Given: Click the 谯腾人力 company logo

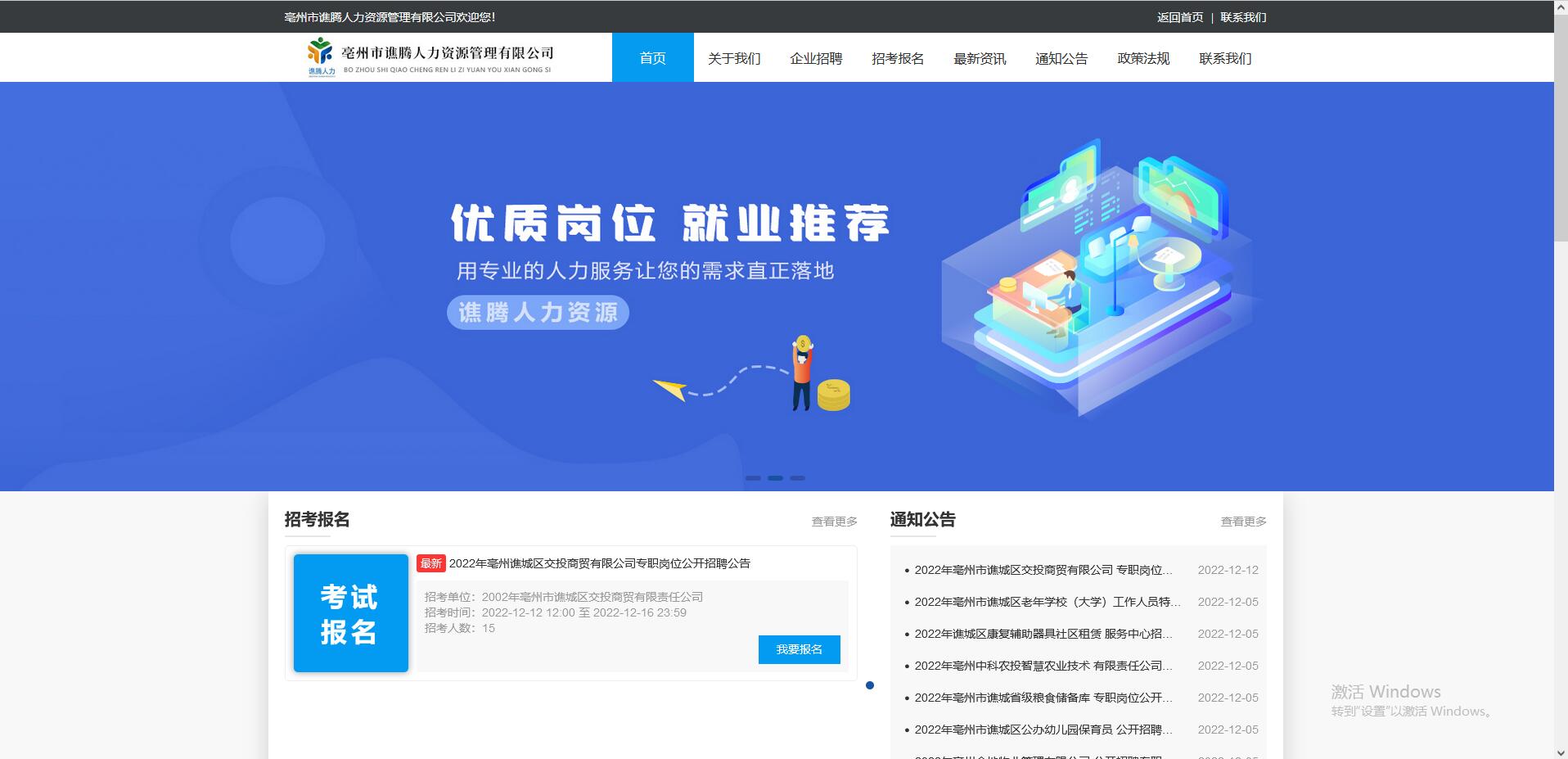Looking at the screenshot, I should click(318, 56).
